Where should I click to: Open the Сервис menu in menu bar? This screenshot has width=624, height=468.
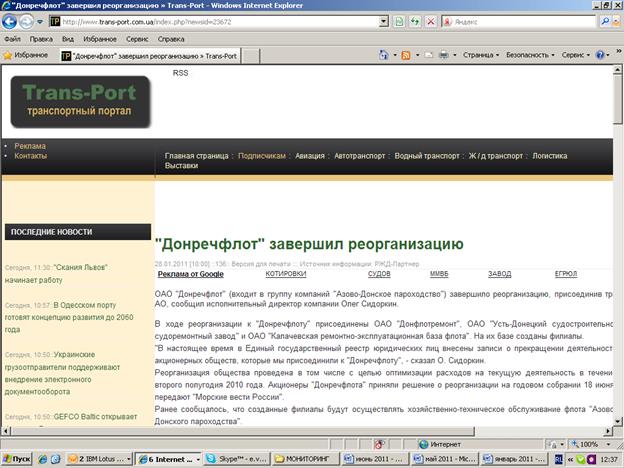click(137, 39)
